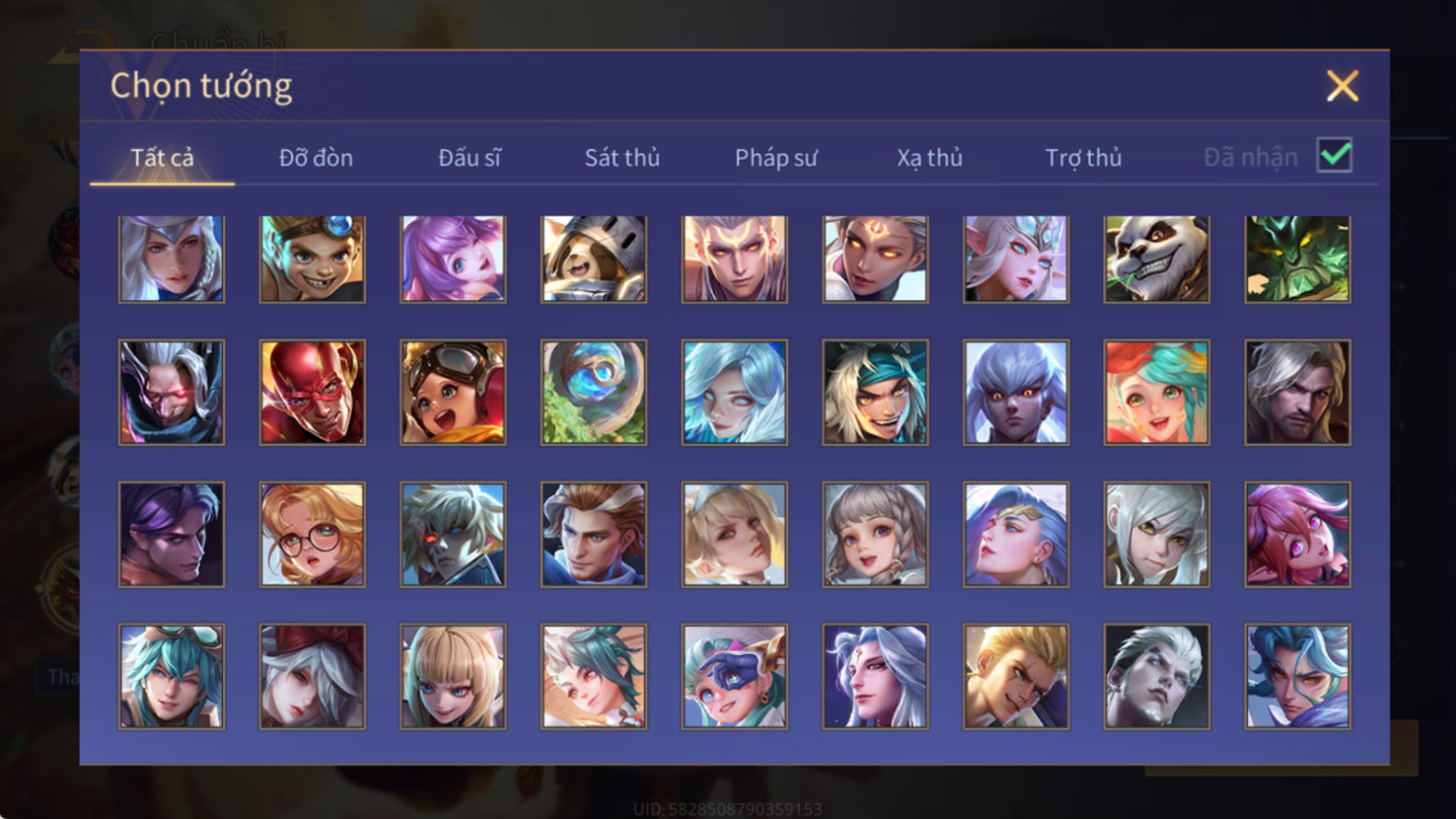Select the purple-haired girl hero portrait
The image size is (1456, 819).
point(452,259)
